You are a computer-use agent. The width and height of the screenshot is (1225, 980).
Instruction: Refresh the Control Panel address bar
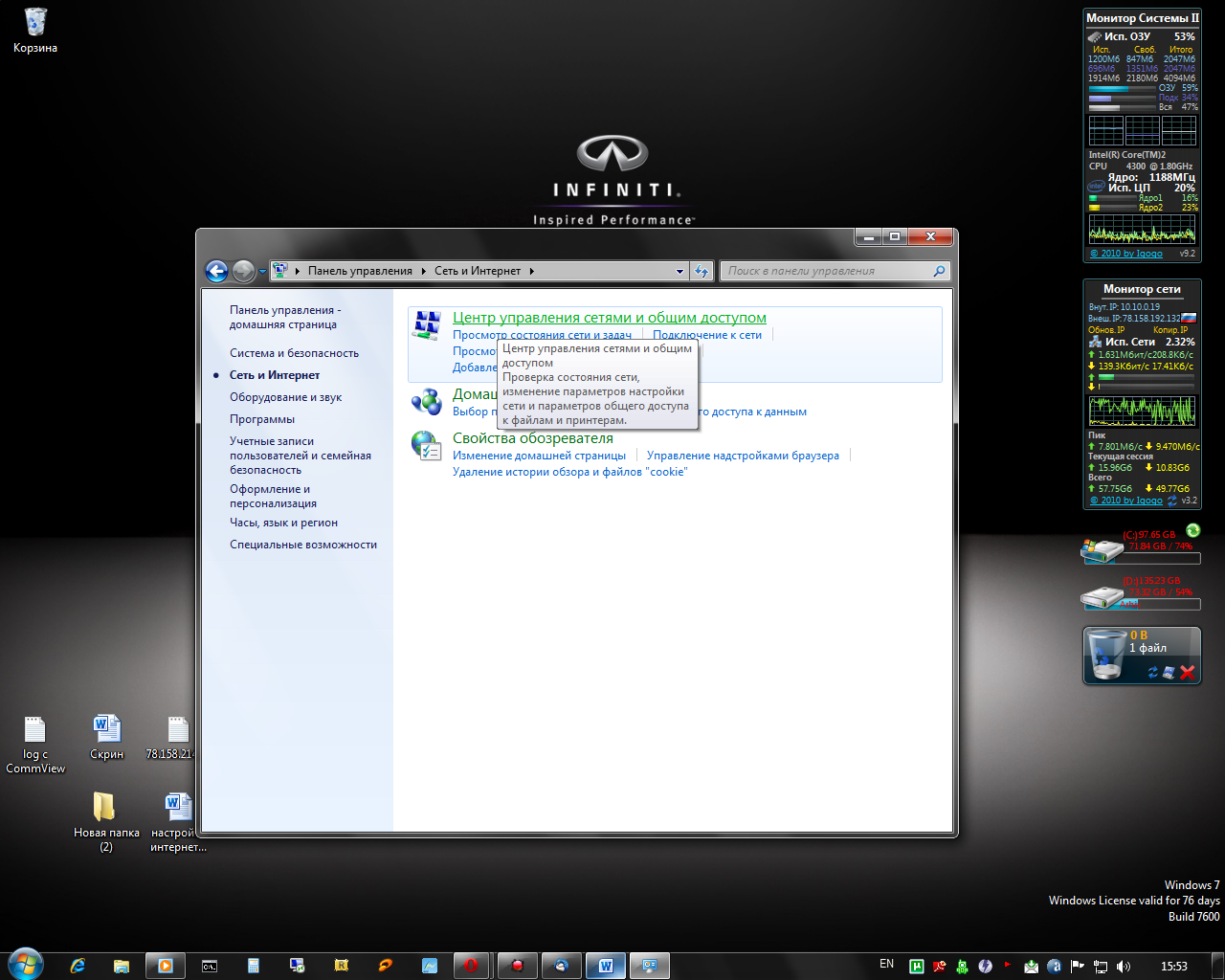coord(702,271)
